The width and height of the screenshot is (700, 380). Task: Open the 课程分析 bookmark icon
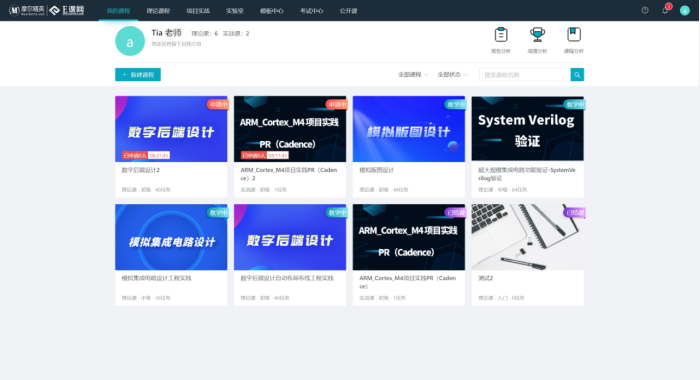click(574, 35)
